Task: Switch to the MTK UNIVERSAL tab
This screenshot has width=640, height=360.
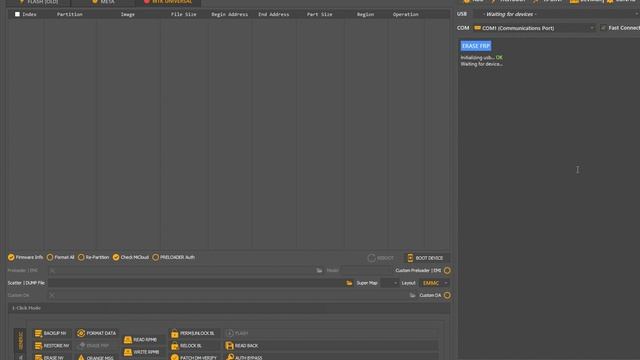Action: click(168, 2)
